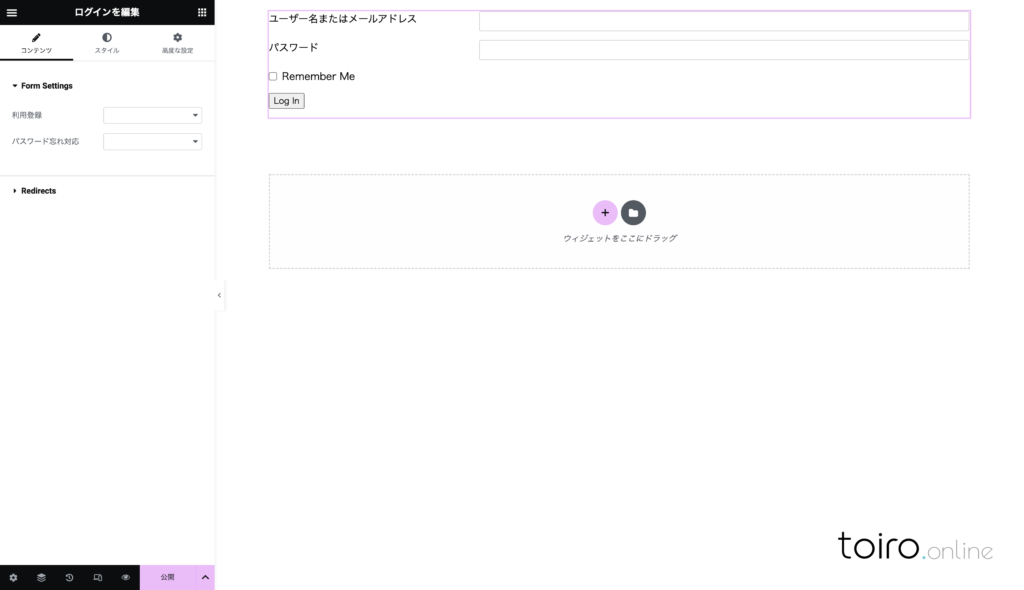Screen dimensions: 1024x590
Task: Open the パスワード忘れ対応 dropdown
Action: 152,142
